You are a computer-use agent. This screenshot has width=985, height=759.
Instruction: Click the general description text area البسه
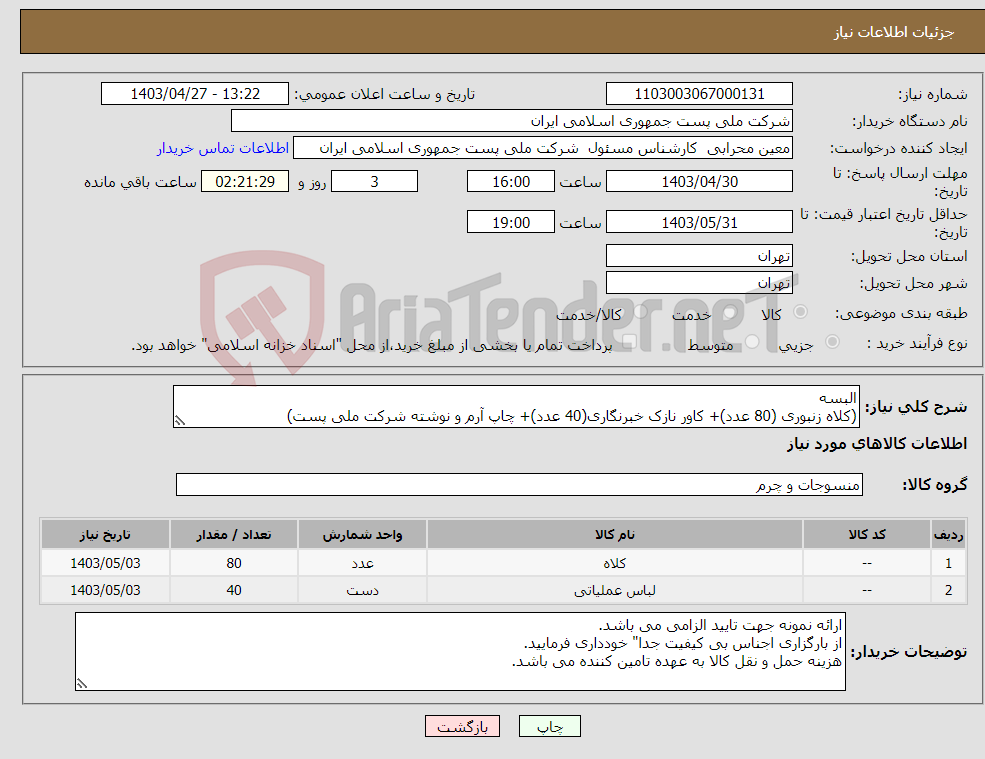point(516,407)
